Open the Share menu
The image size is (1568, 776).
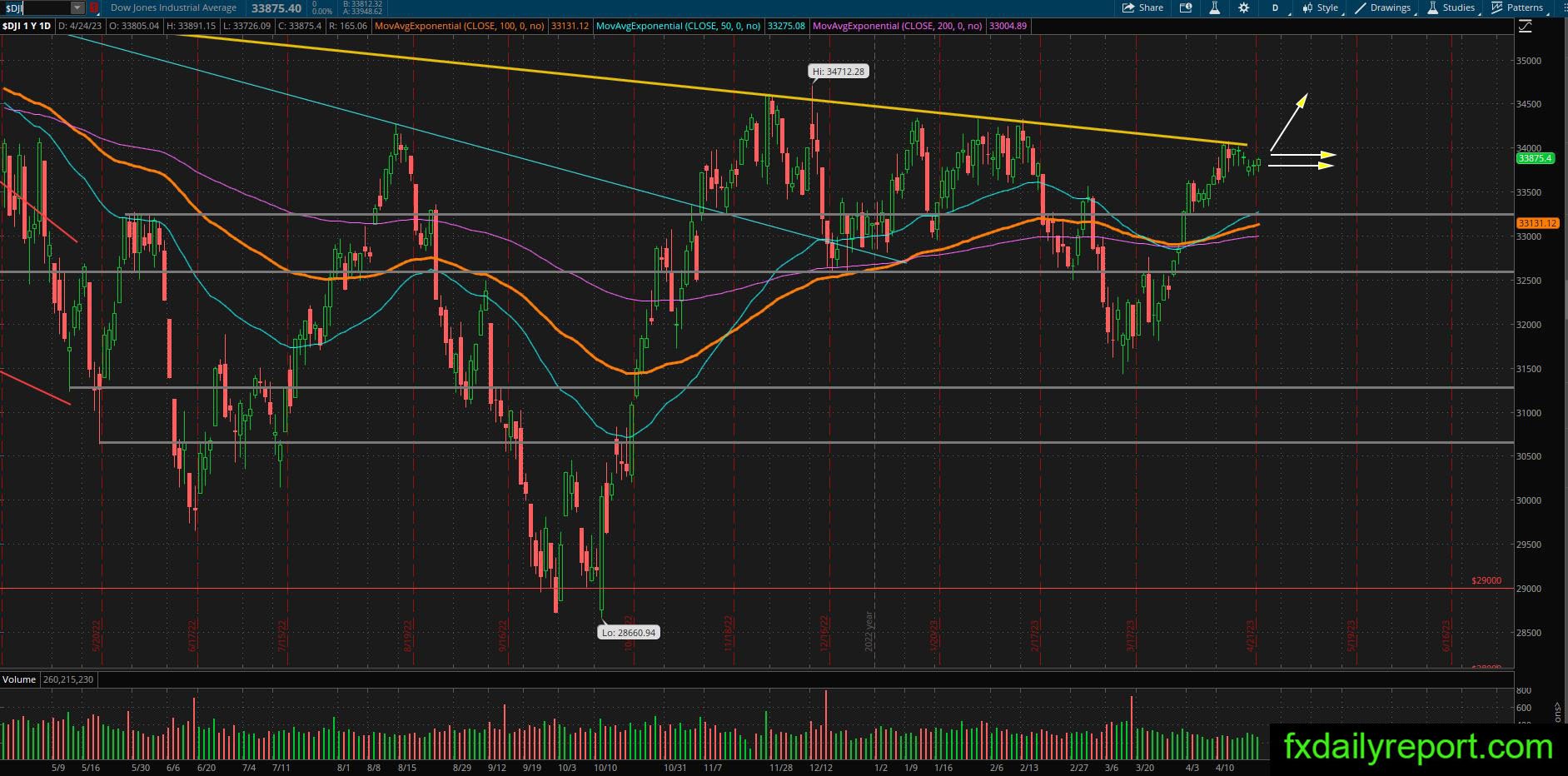tap(1142, 7)
